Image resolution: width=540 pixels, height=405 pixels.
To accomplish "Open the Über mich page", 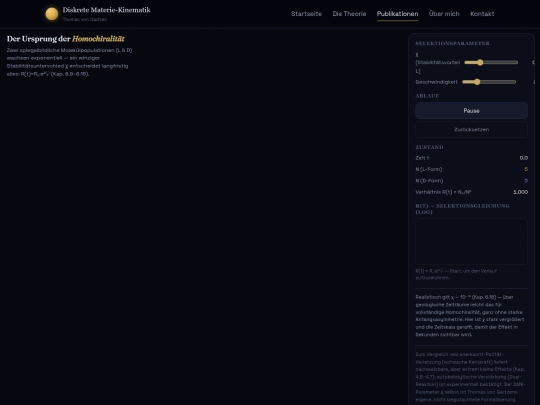I will click(x=444, y=14).
